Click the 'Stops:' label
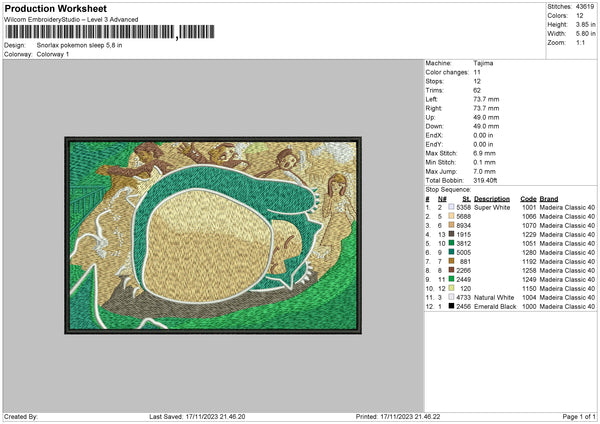Viewport: 600px width, 424px height. [x=435, y=81]
